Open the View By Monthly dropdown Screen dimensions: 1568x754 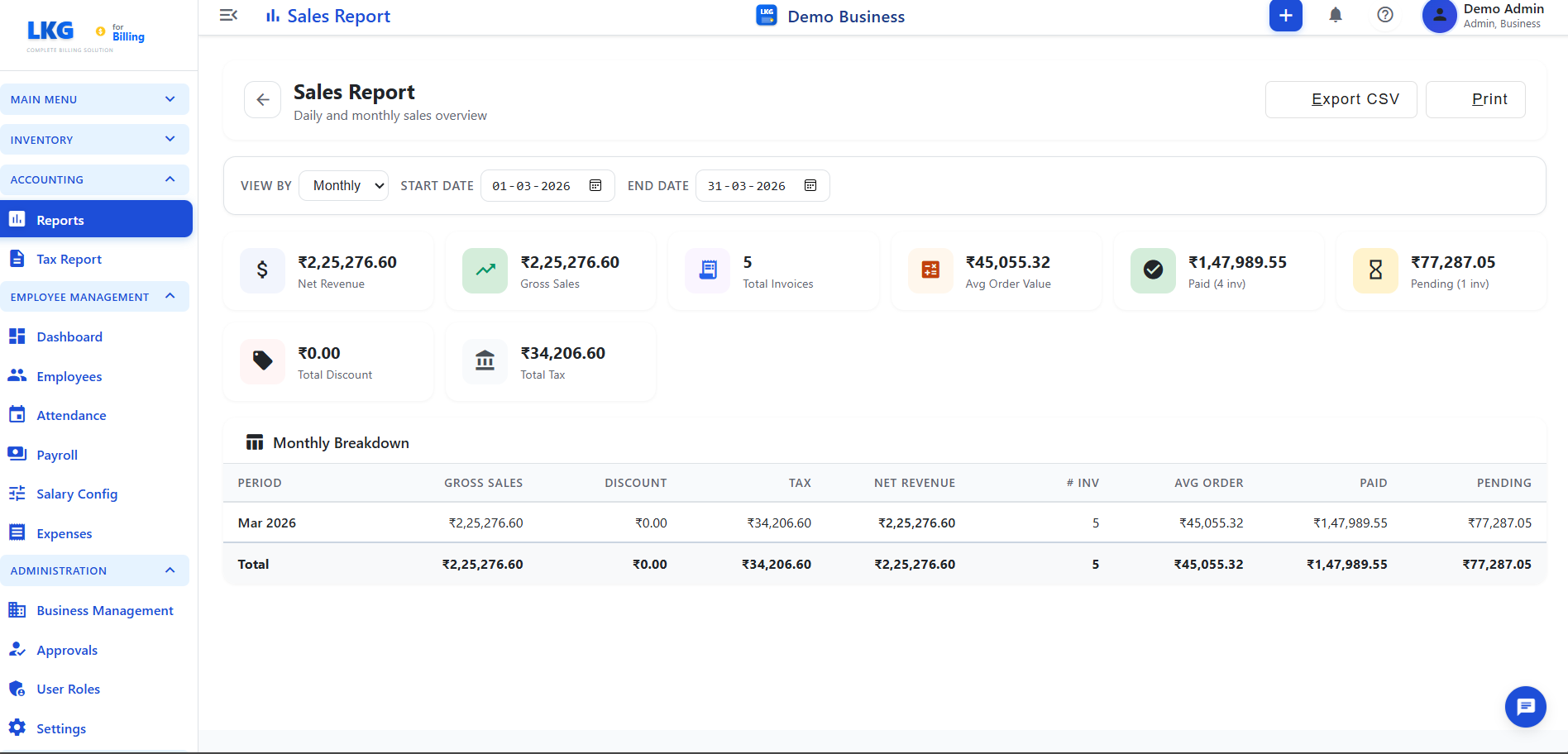point(343,186)
